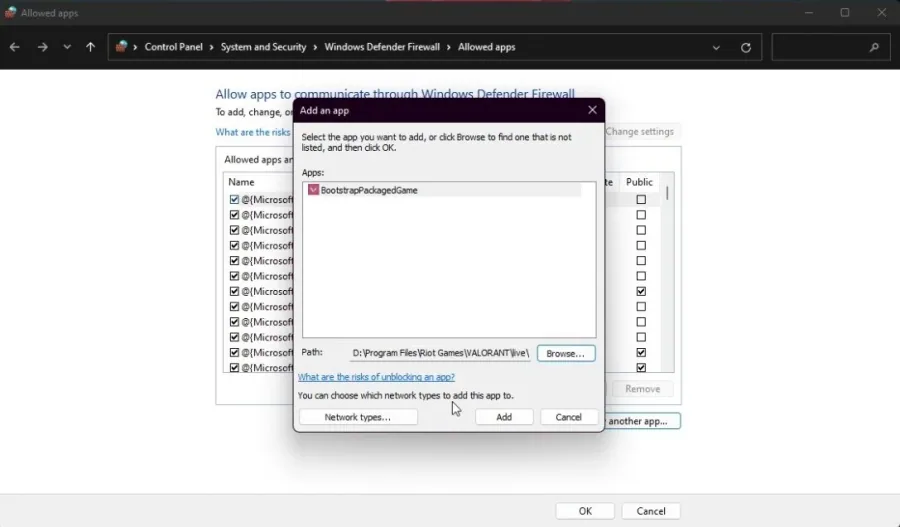Uncheck the first @{Microsoft name checkbox
Viewport: 900px width, 527px height.
coord(234,199)
